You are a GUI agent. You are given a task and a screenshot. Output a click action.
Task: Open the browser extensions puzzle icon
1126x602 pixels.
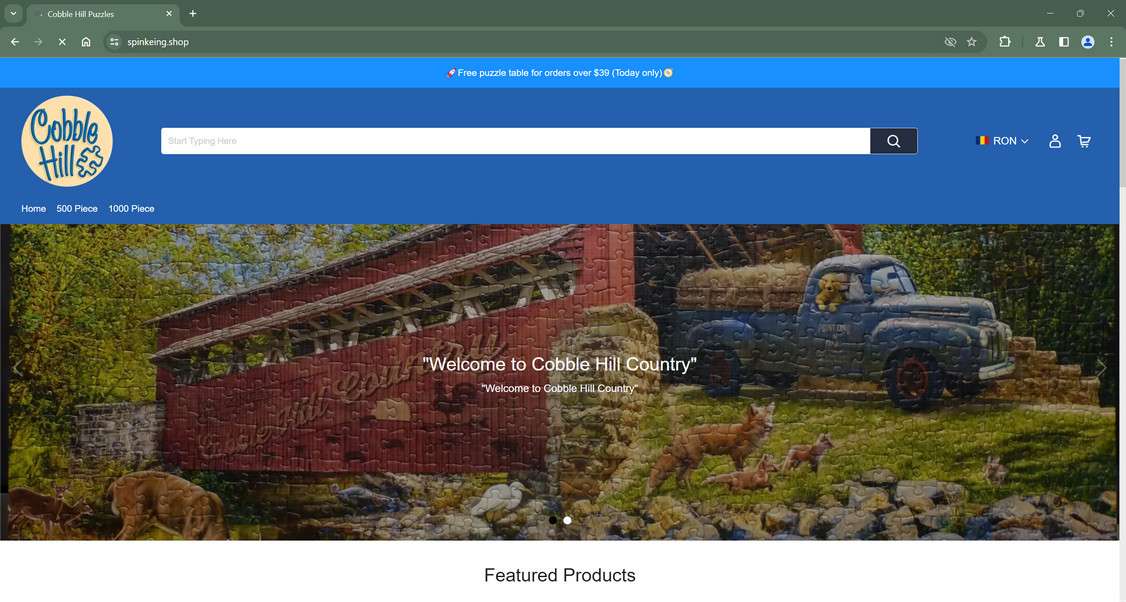tap(1005, 42)
